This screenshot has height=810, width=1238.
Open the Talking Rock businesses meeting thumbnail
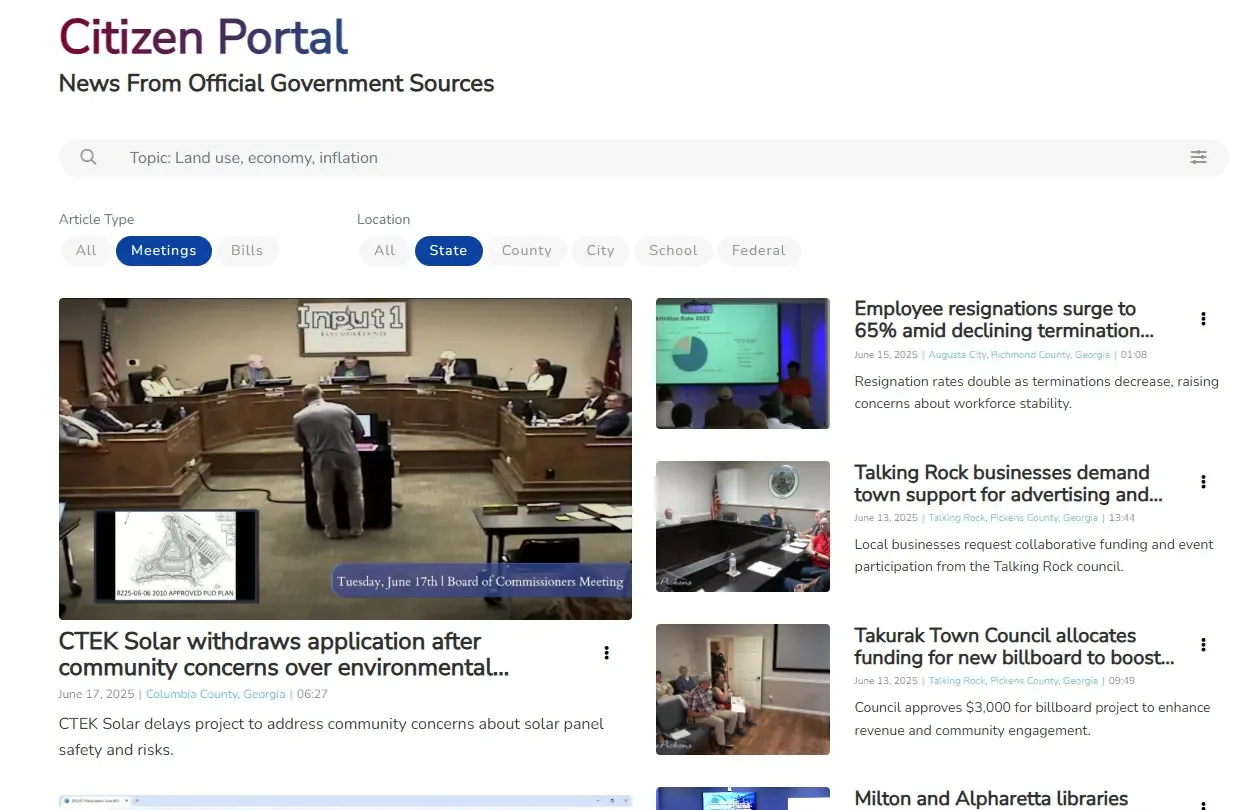click(x=743, y=526)
